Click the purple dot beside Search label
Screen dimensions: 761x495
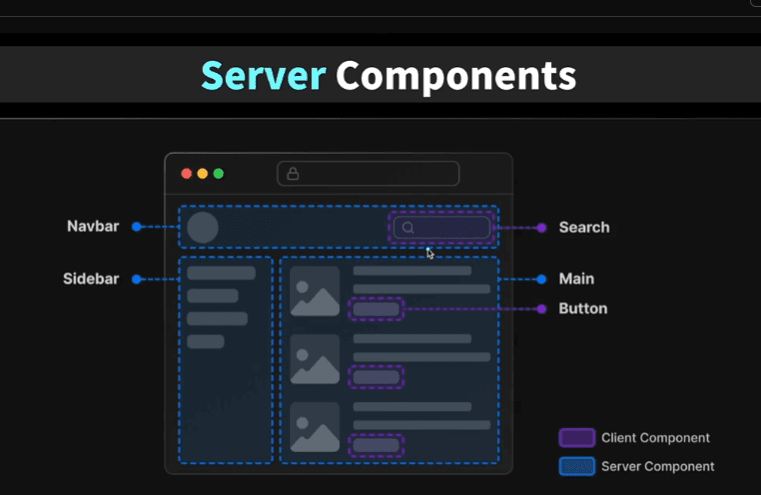click(x=542, y=228)
